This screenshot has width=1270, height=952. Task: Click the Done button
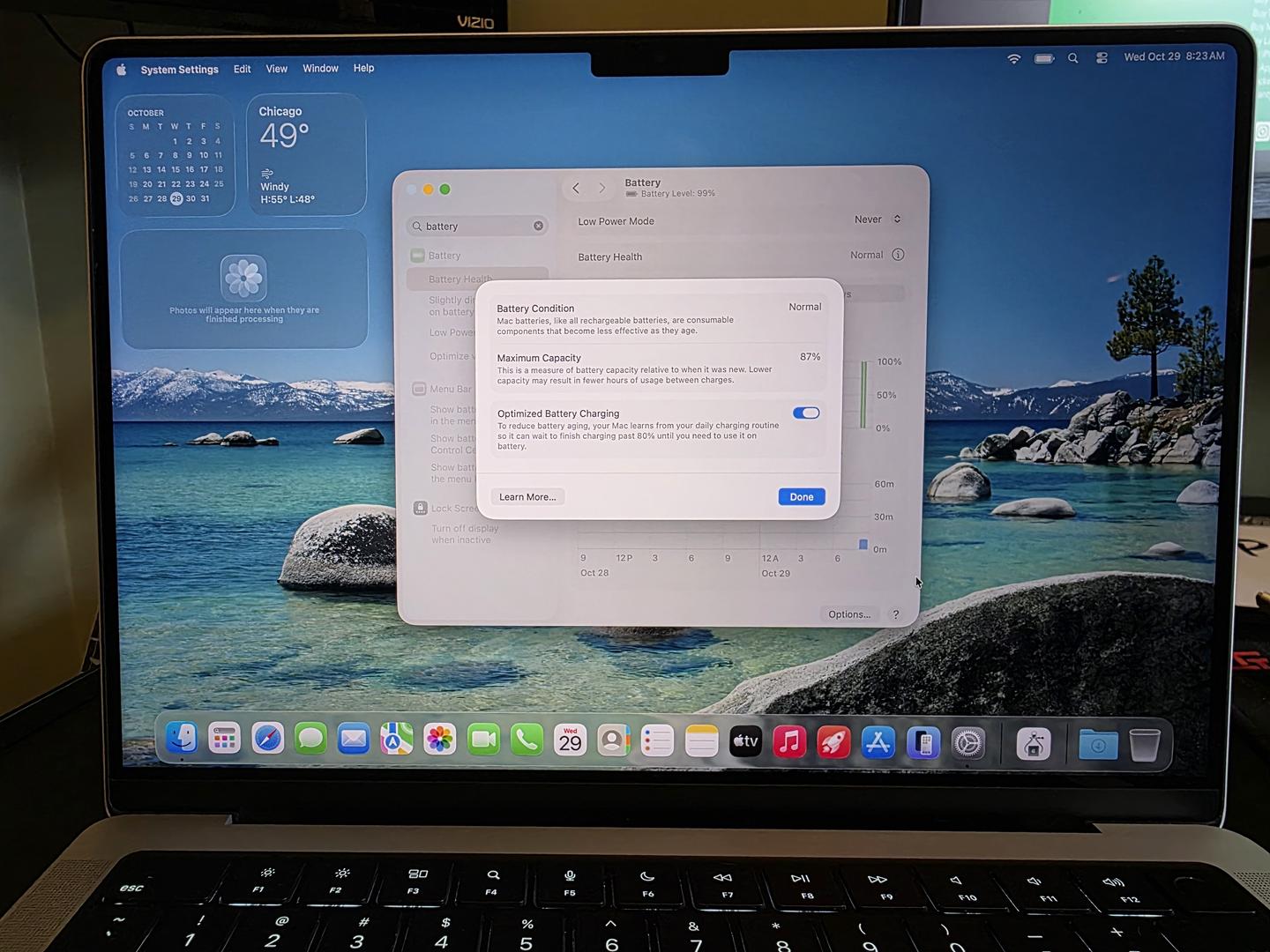coord(801,497)
